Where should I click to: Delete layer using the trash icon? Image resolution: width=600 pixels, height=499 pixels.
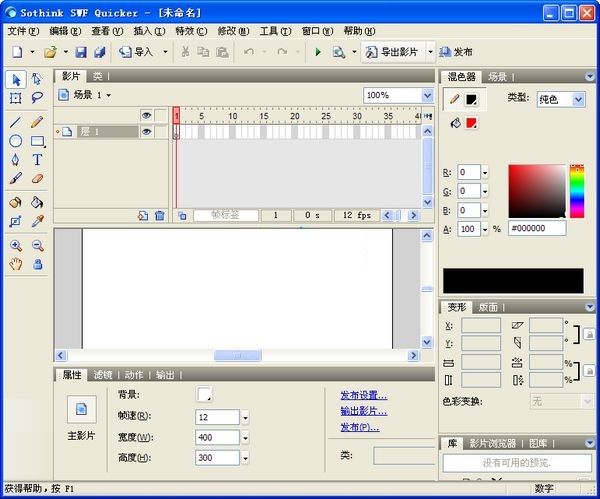click(159, 215)
